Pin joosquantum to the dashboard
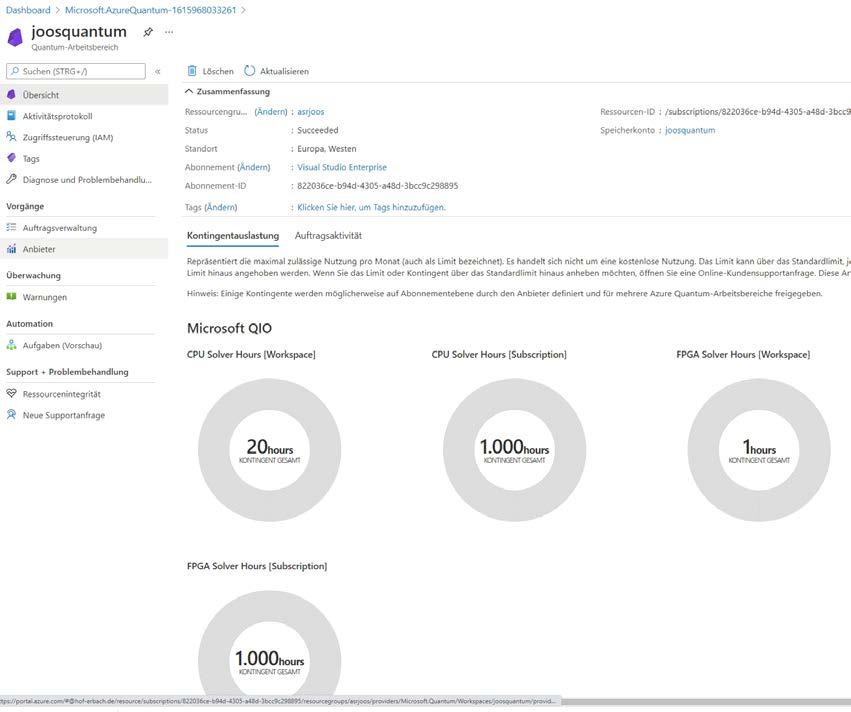The height and width of the screenshot is (712, 851). [148, 32]
